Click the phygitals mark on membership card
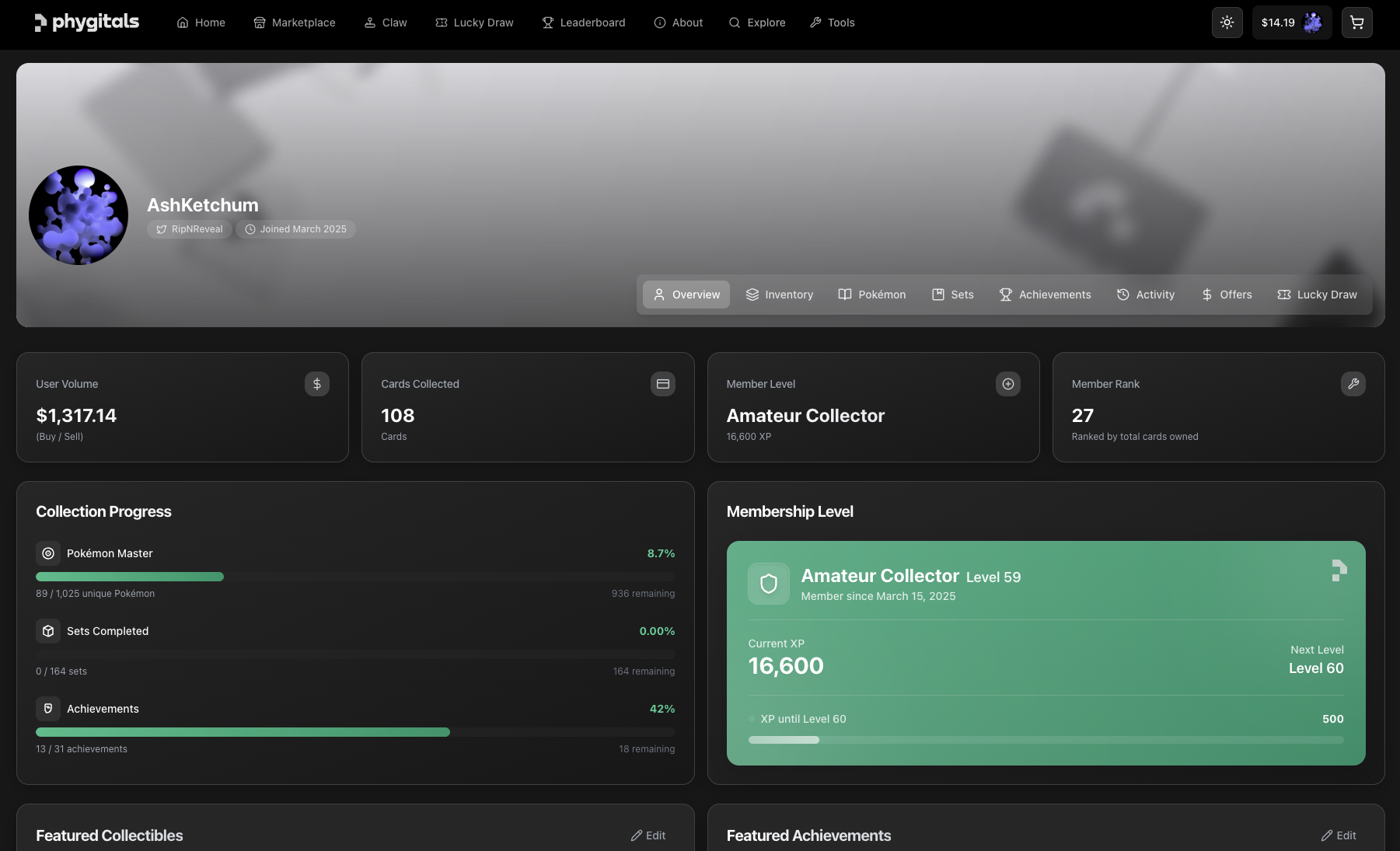Screen dimensions: 1400x851 [1339, 570]
